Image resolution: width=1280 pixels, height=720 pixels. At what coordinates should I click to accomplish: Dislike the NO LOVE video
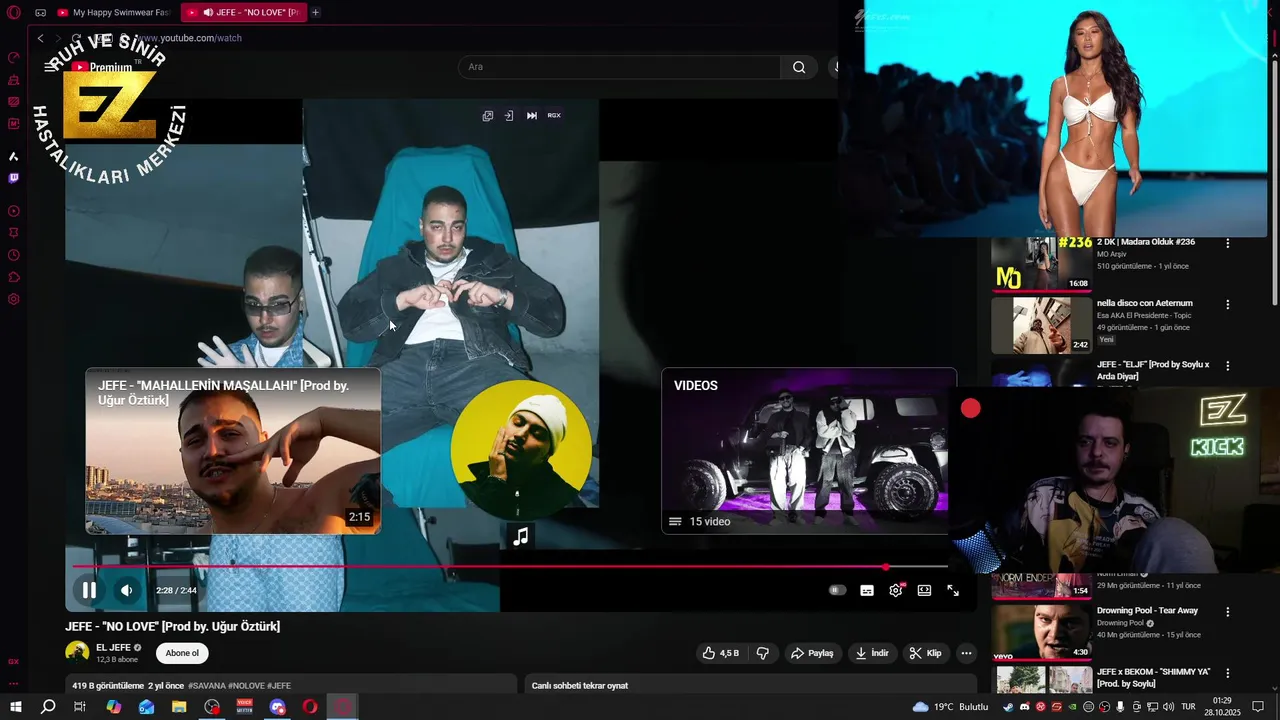(763, 653)
